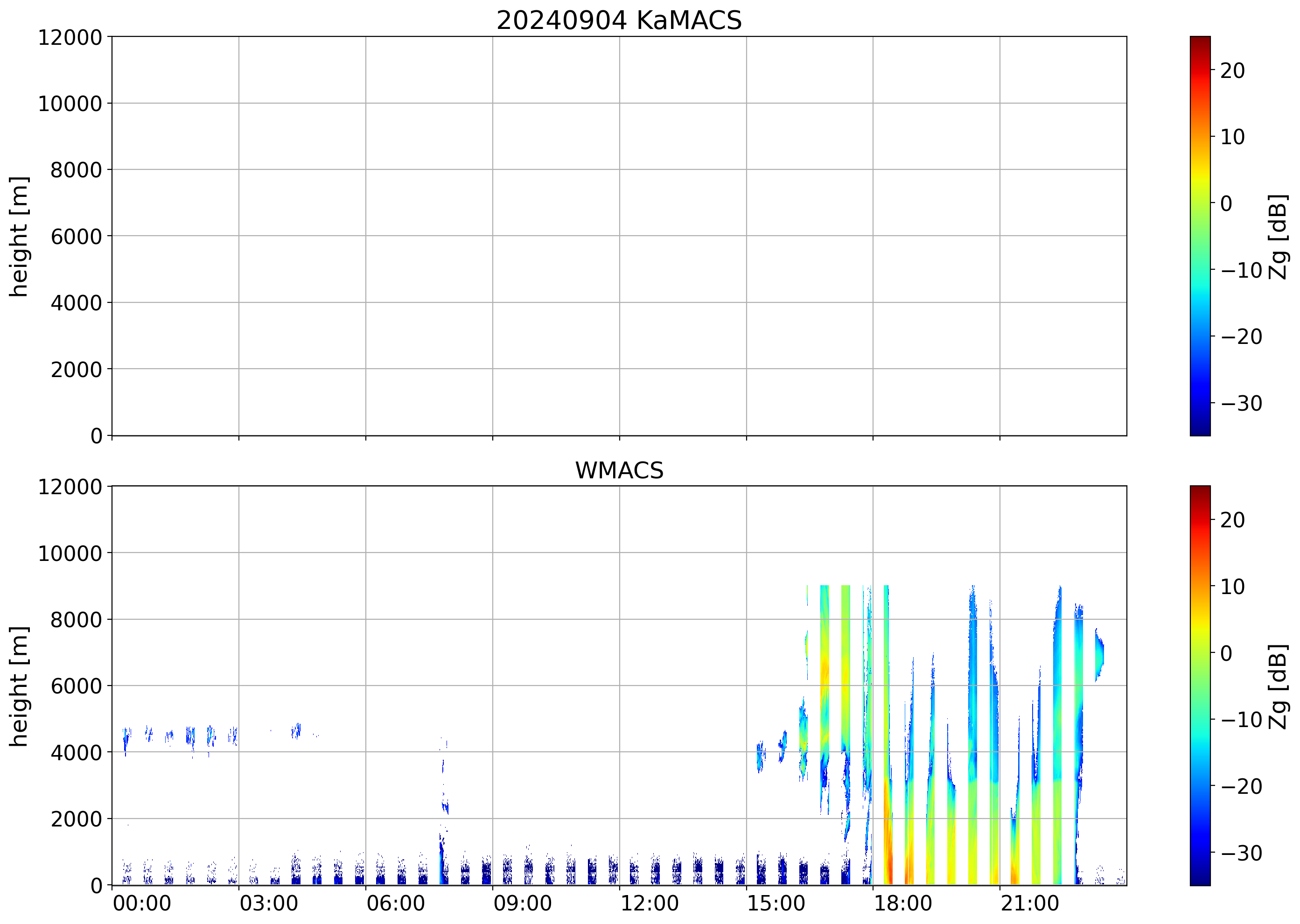Image resolution: width=1300 pixels, height=924 pixels.
Task: Click the top colorbar's 10 tick label
Action: pyautogui.click(x=1232, y=137)
